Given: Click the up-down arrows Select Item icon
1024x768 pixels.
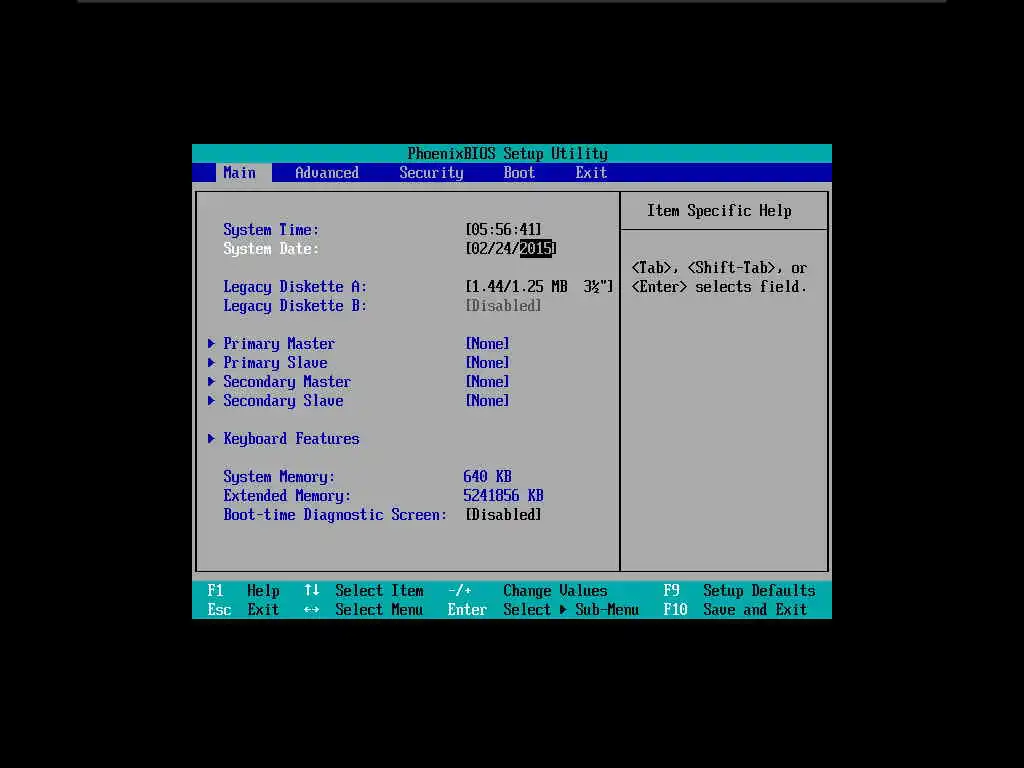Looking at the screenshot, I should coord(312,590).
